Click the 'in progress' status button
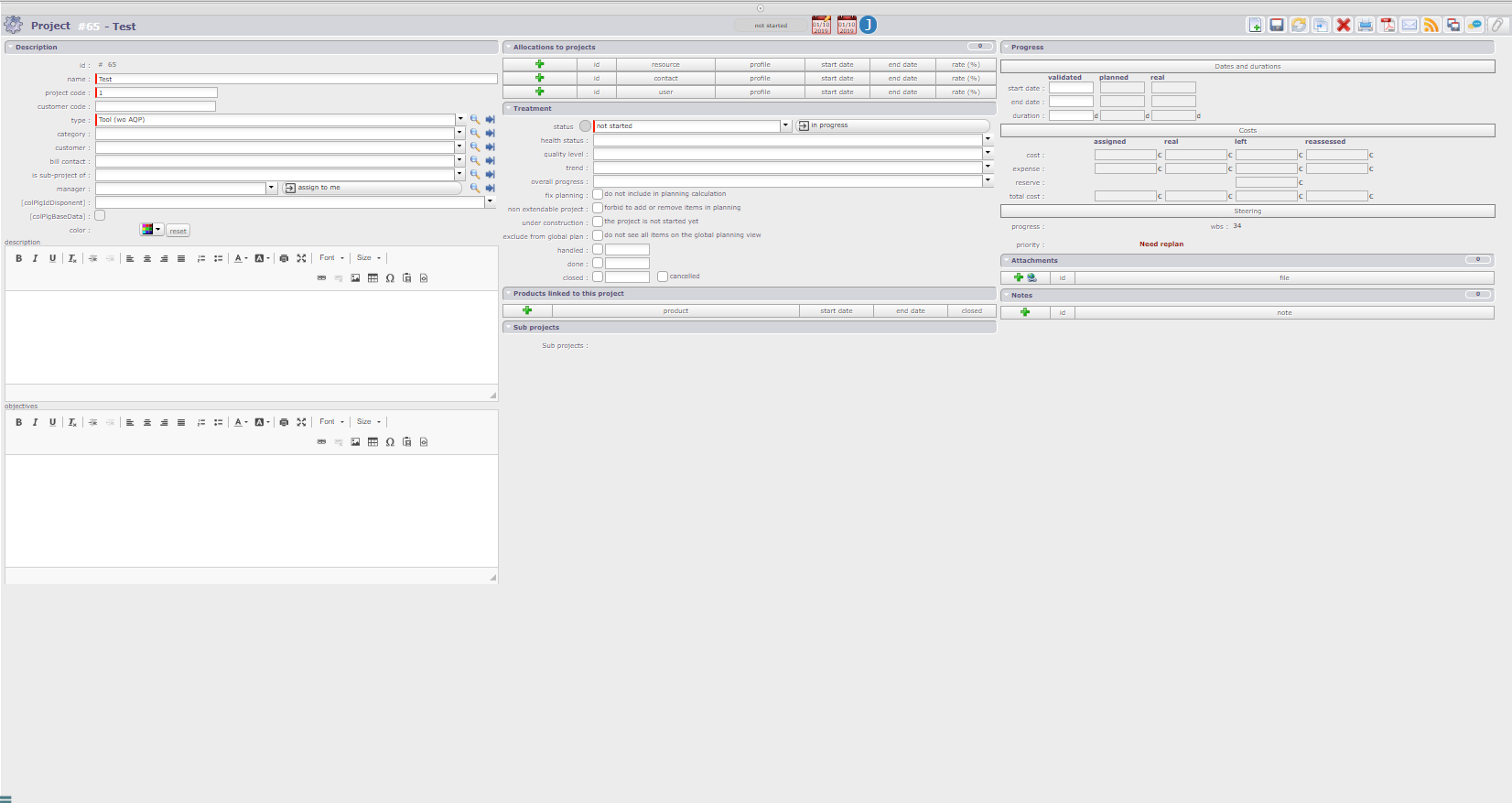Image resolution: width=1512 pixels, height=803 pixels. pos(892,125)
